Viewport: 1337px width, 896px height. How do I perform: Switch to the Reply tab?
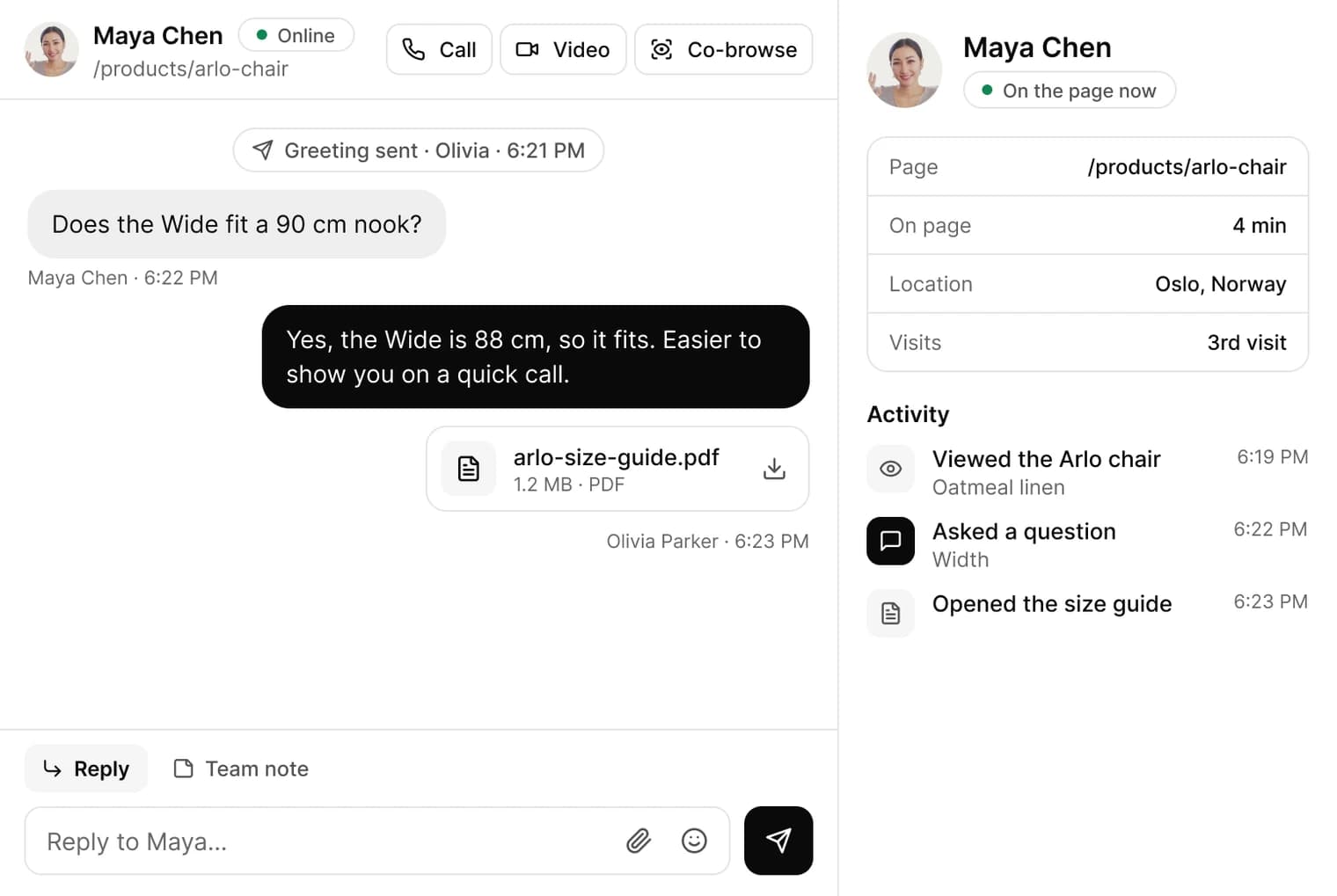click(86, 769)
